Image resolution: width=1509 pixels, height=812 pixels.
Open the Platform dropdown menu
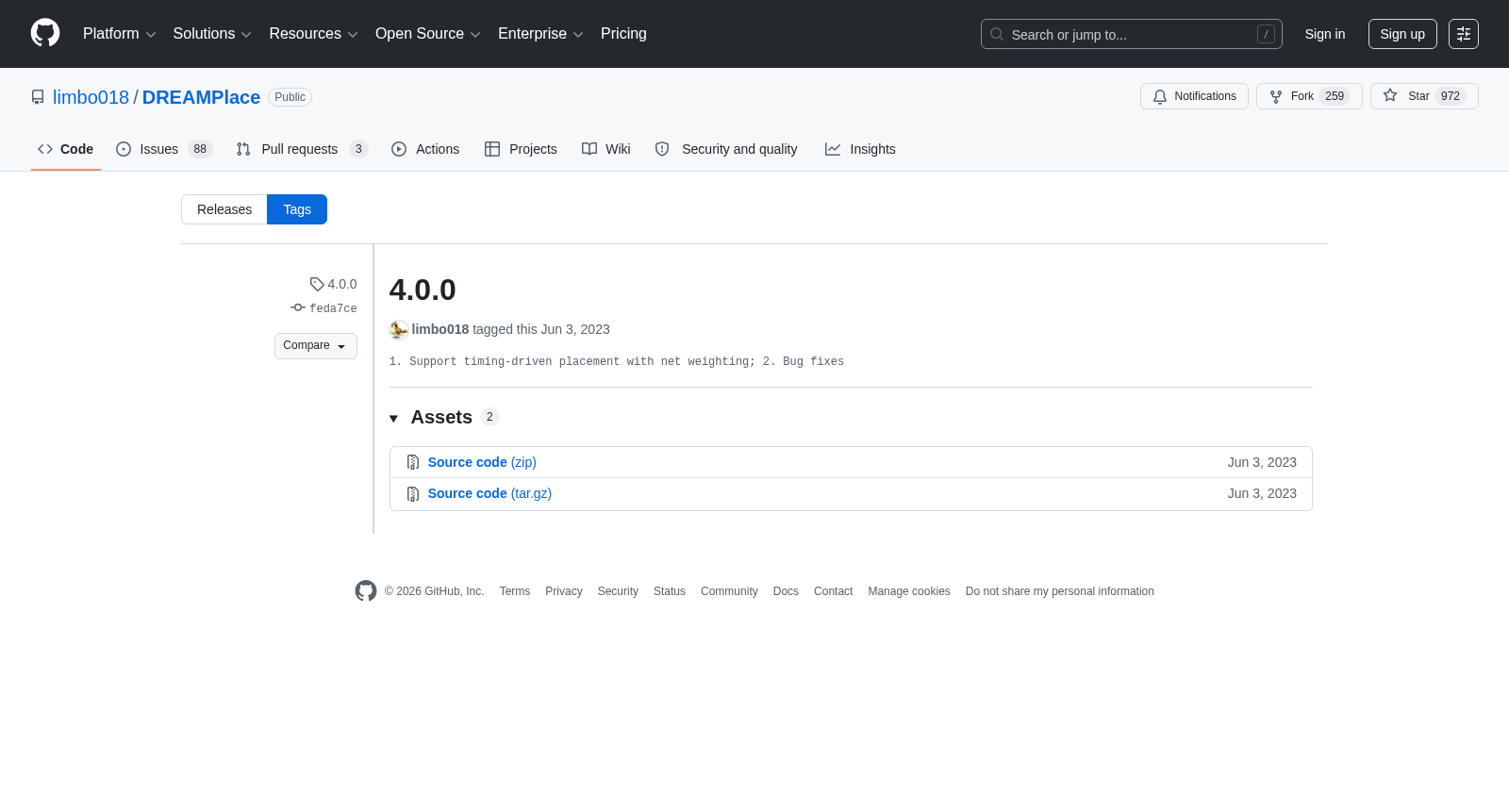pyautogui.click(x=119, y=34)
